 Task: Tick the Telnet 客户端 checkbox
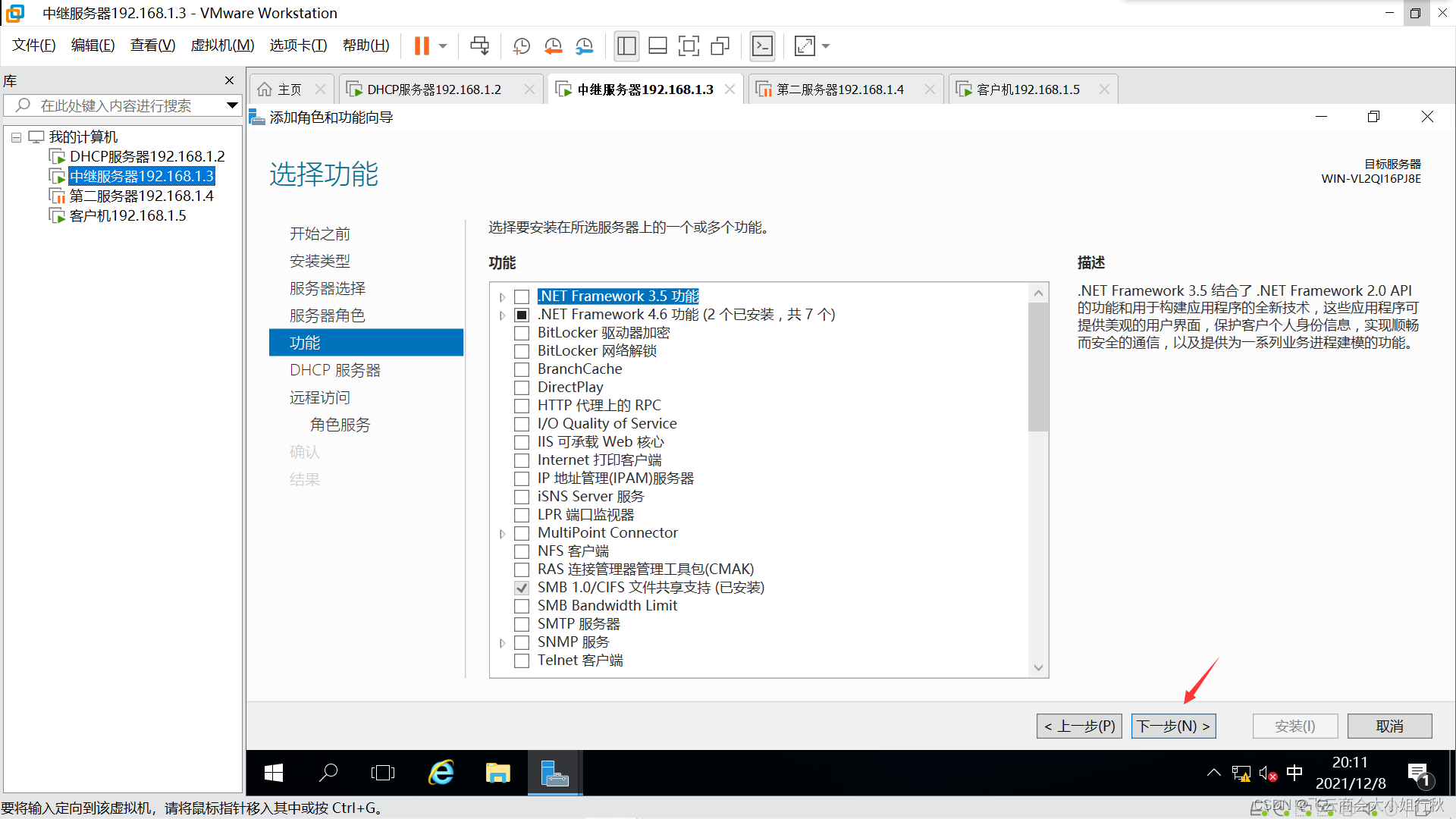pyautogui.click(x=522, y=661)
